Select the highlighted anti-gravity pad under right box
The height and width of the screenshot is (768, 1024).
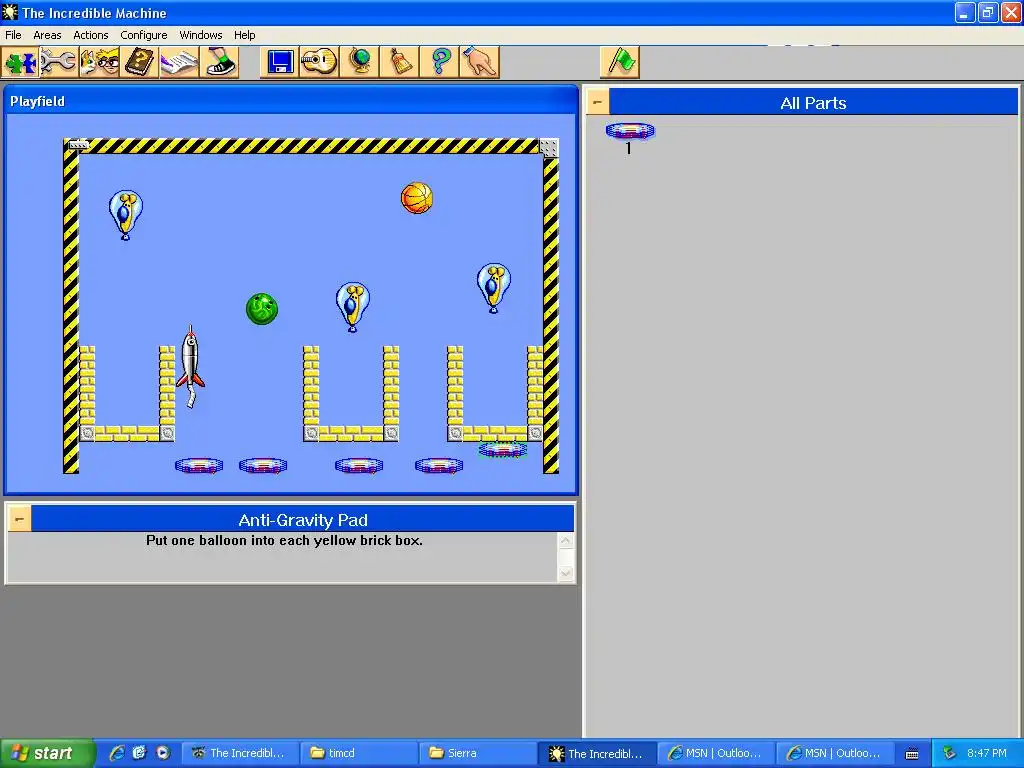pyautogui.click(x=502, y=449)
